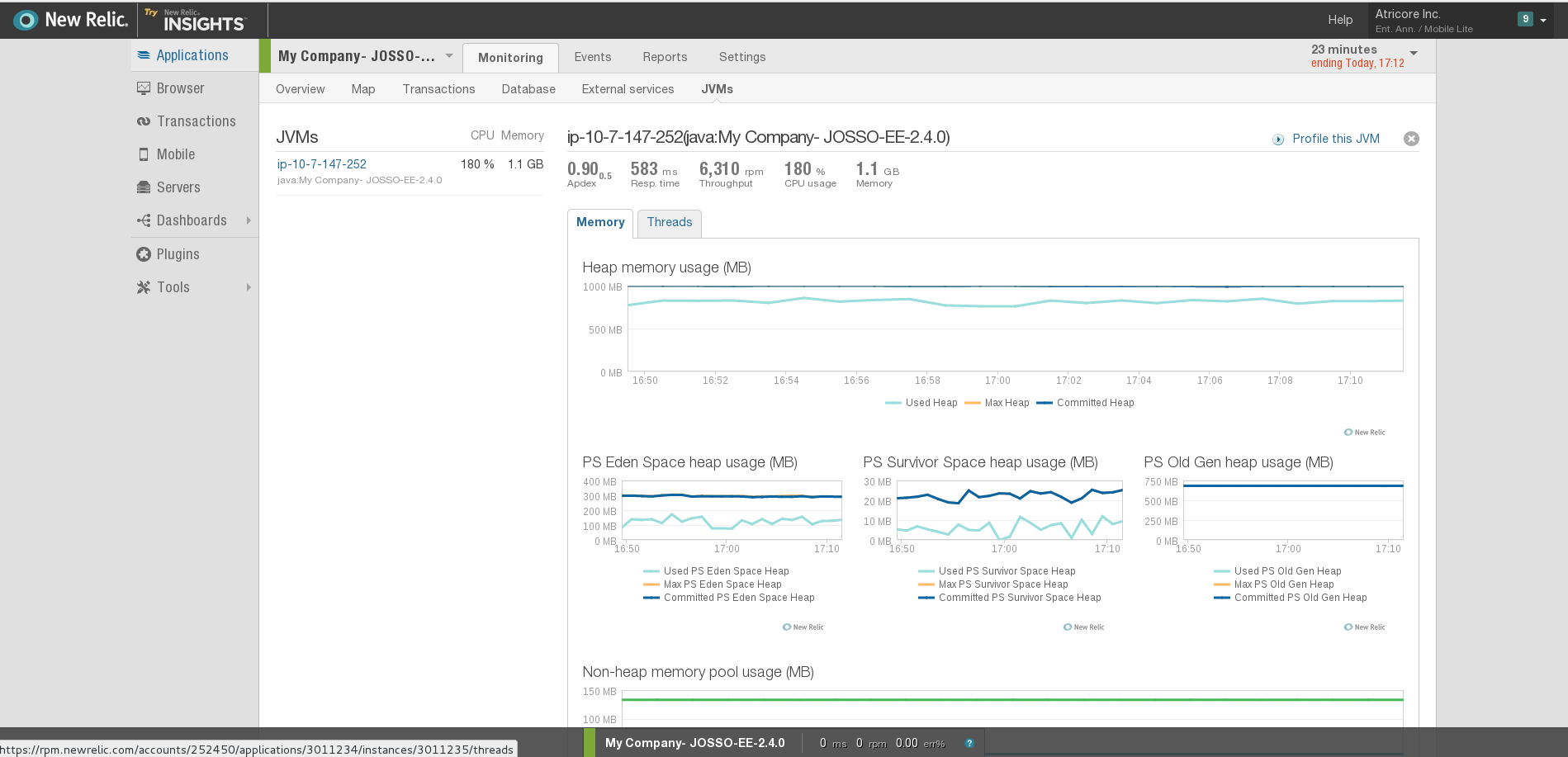Click the Heap memory usage chart
This screenshot has width=1568, height=757.
[x=1015, y=329]
